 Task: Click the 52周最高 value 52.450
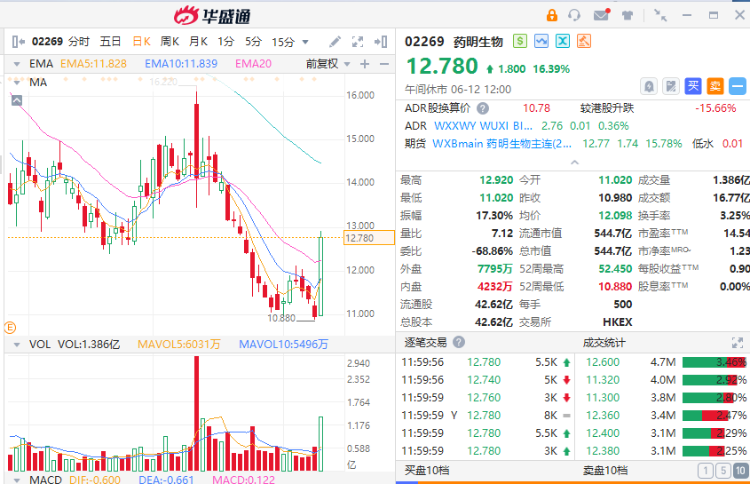pos(615,269)
